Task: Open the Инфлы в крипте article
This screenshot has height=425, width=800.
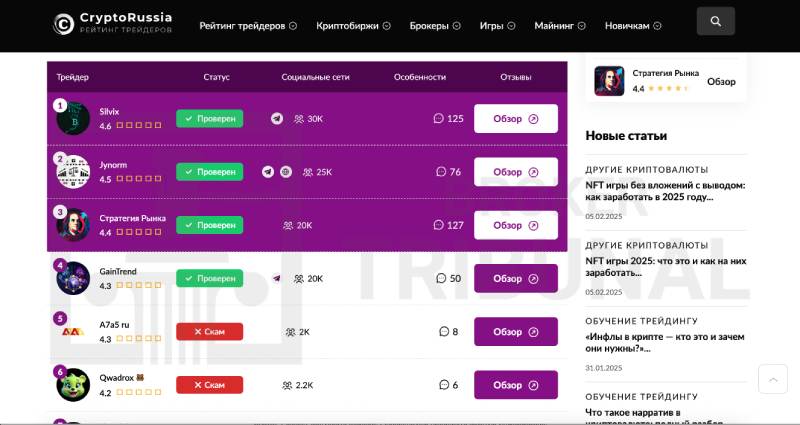Action: [664, 343]
